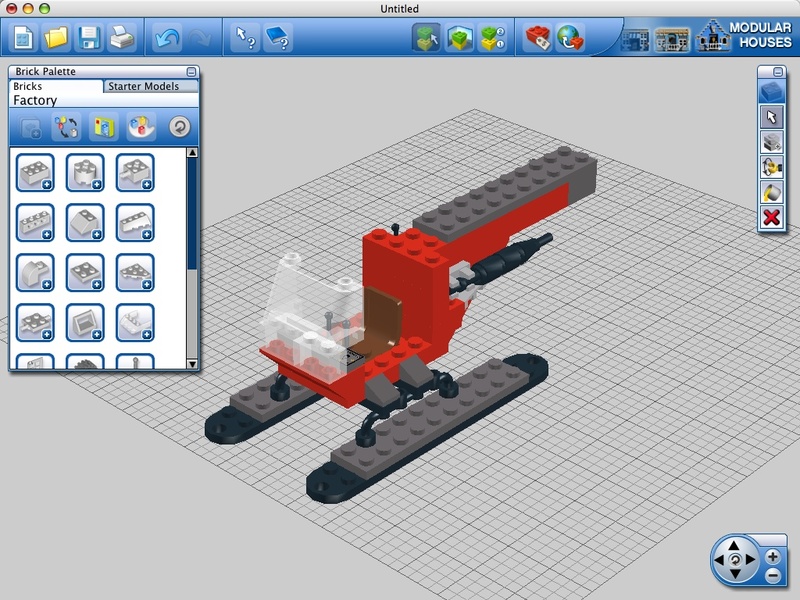This screenshot has width=800, height=600.
Task: Click the Save file icon
Action: click(x=89, y=38)
